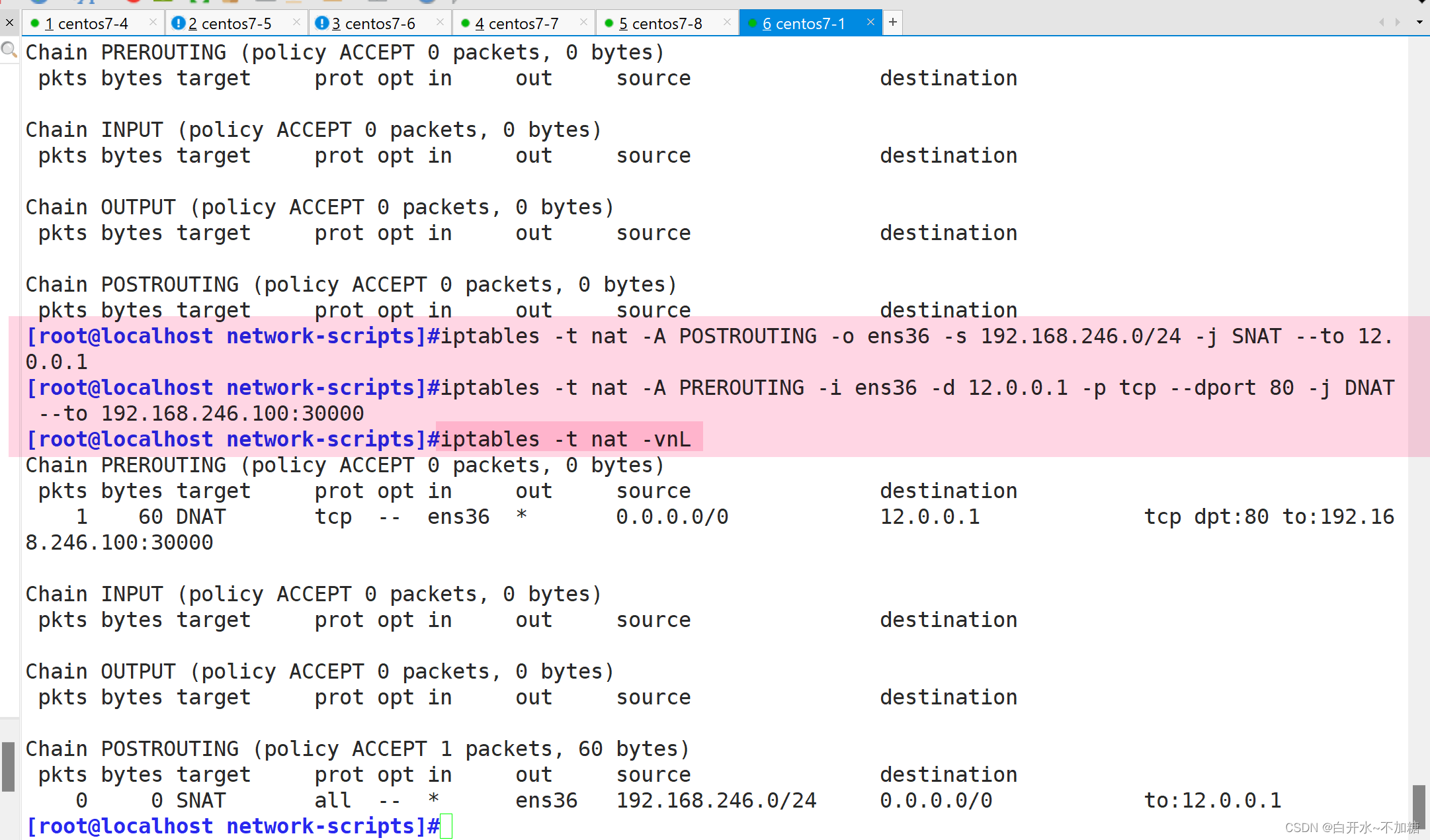Viewport: 1430px width, 840px height.
Task: Click the blue status icon on centos7-5 tab
Action: [178, 23]
